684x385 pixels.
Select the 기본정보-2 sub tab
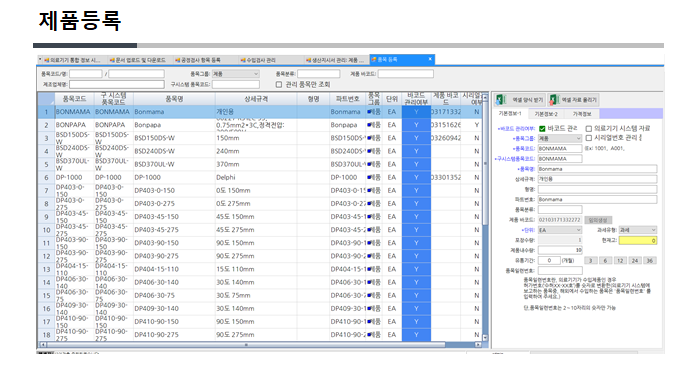546,114
